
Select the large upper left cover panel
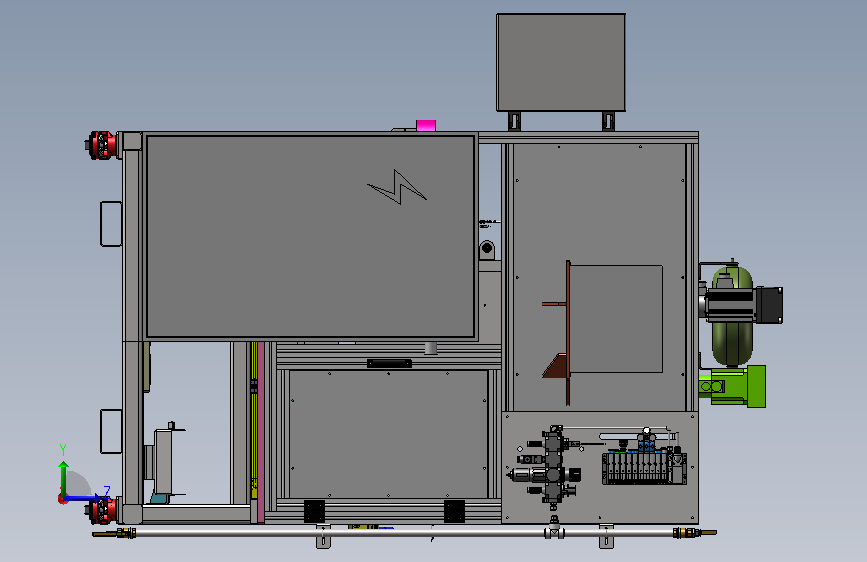click(x=310, y=236)
